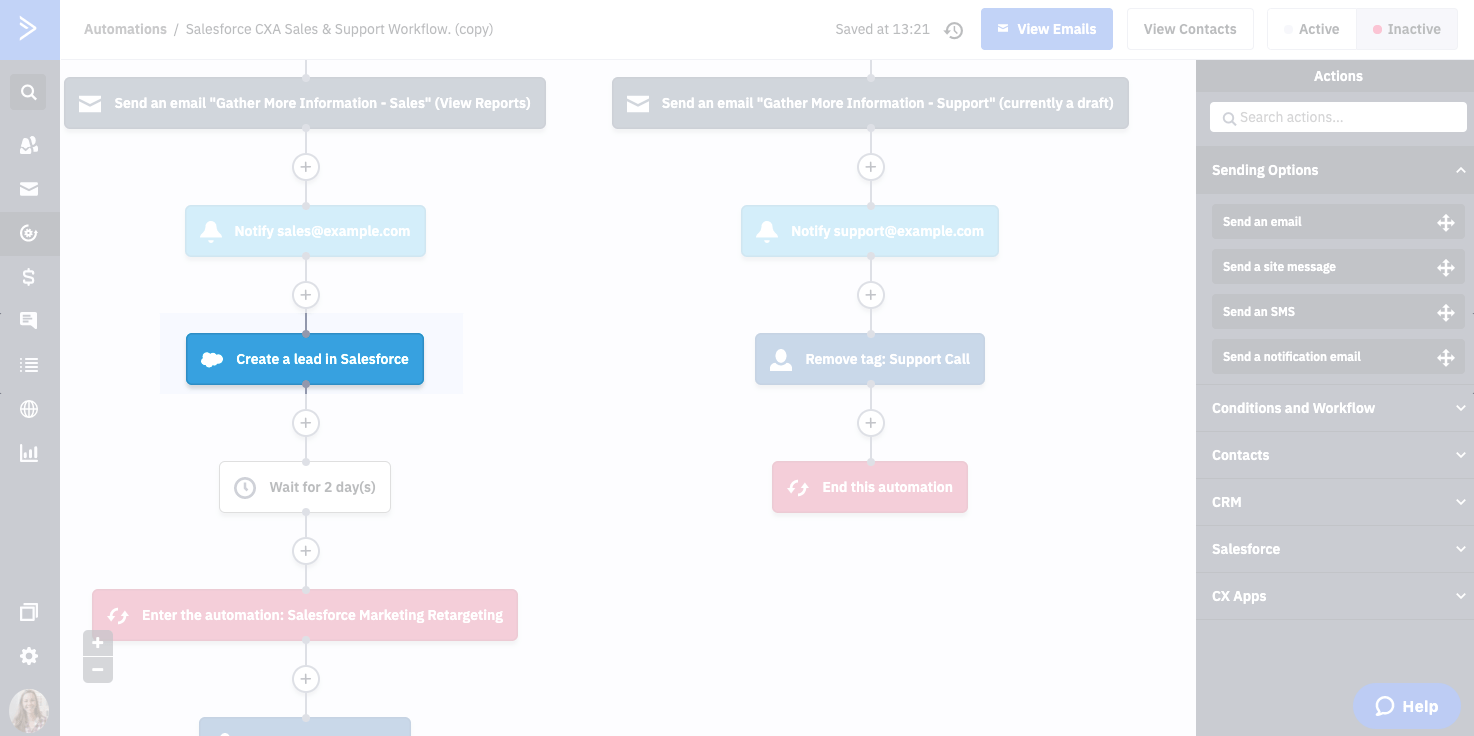This screenshot has width=1474, height=736.
Task: Add step below Salesforce Marketing Retargeting block
Action: pyautogui.click(x=306, y=679)
